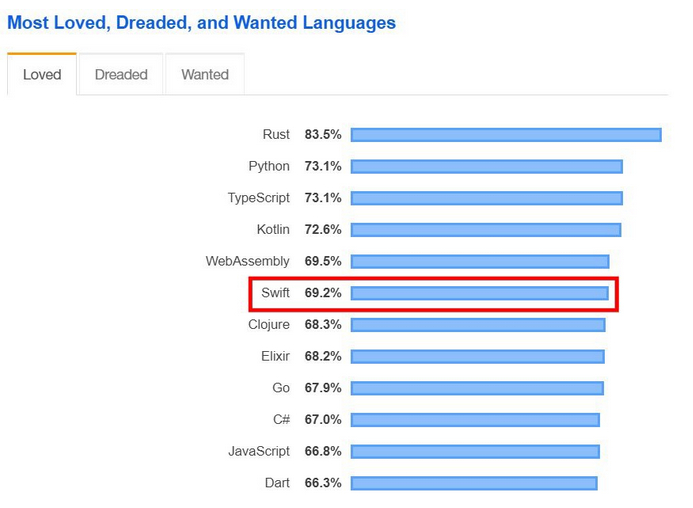
Task: Click the chart title heading
Action: coord(201,22)
